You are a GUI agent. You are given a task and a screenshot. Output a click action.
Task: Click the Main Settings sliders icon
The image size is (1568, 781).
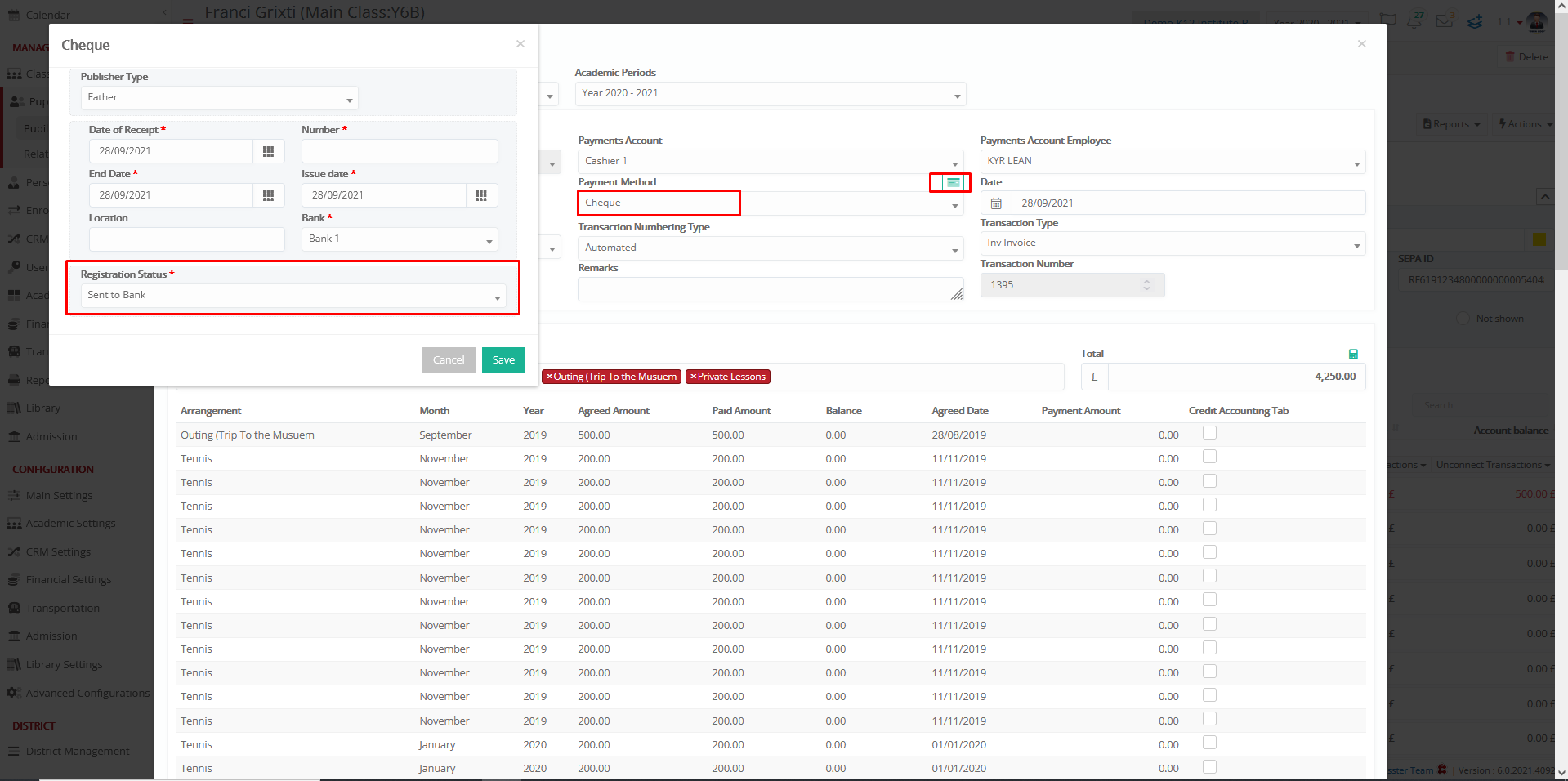coord(14,495)
